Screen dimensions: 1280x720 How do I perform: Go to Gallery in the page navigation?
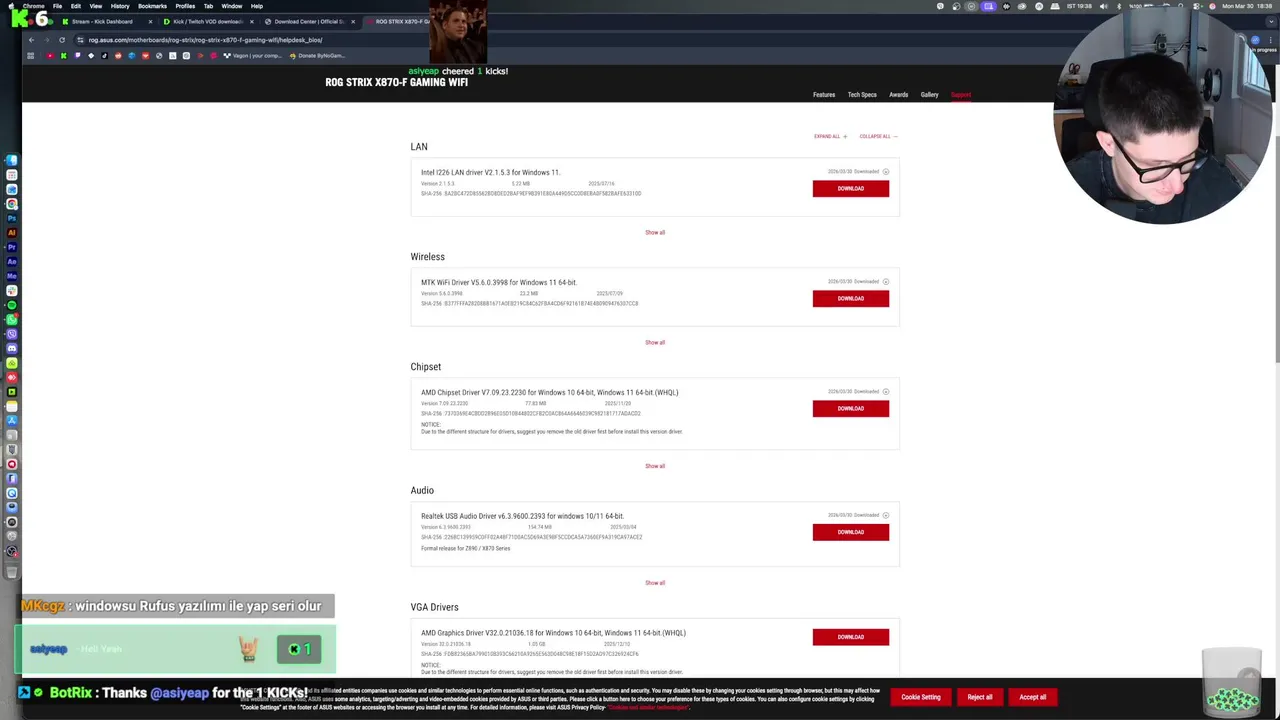pos(930,95)
